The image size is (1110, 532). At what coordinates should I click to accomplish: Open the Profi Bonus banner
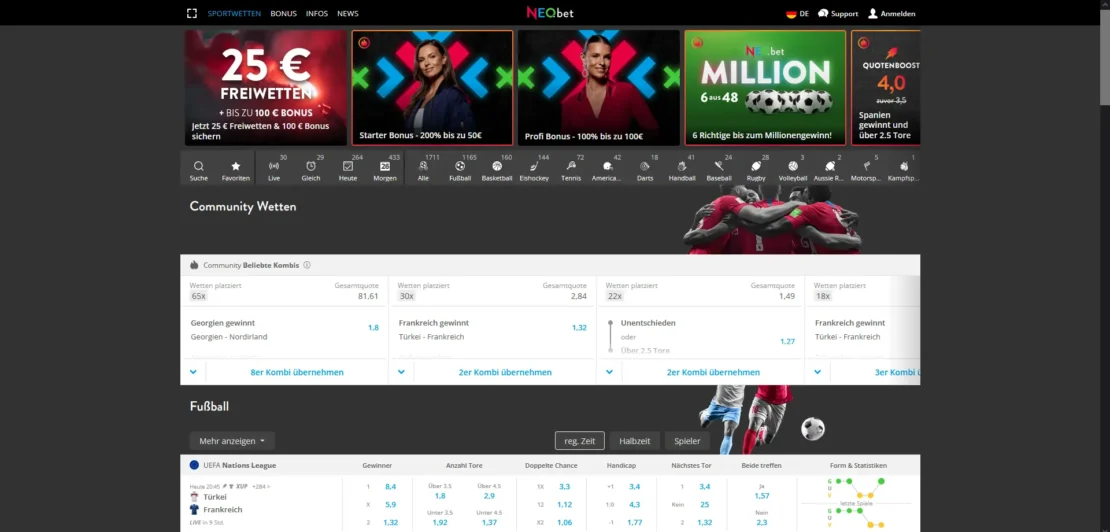coord(599,88)
